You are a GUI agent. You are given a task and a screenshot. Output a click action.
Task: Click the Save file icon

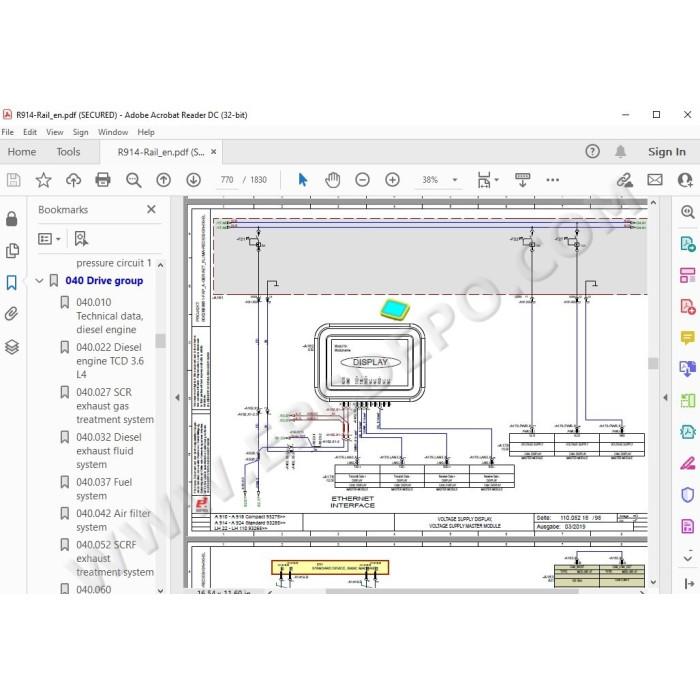[13, 180]
